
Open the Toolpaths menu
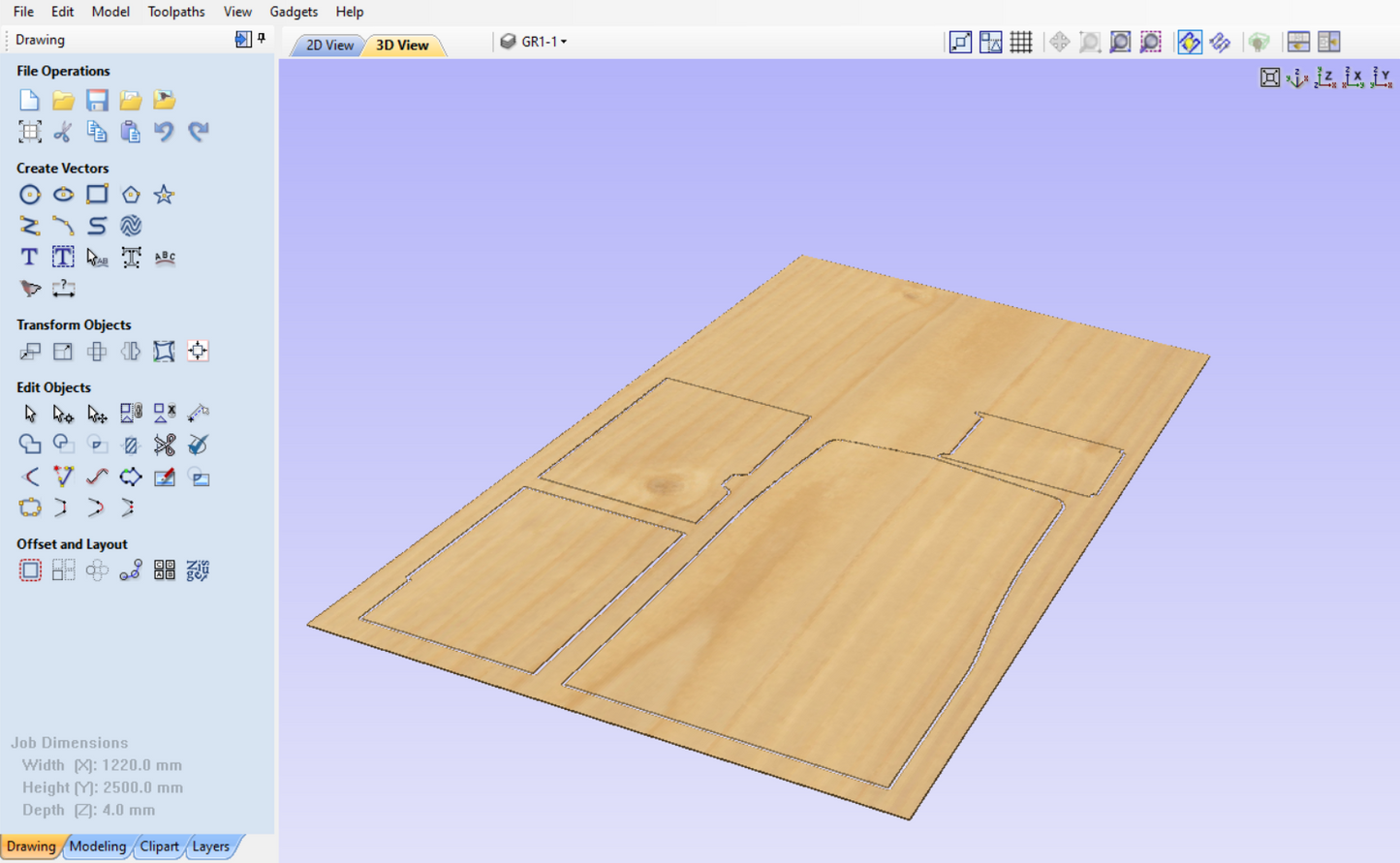pos(175,12)
